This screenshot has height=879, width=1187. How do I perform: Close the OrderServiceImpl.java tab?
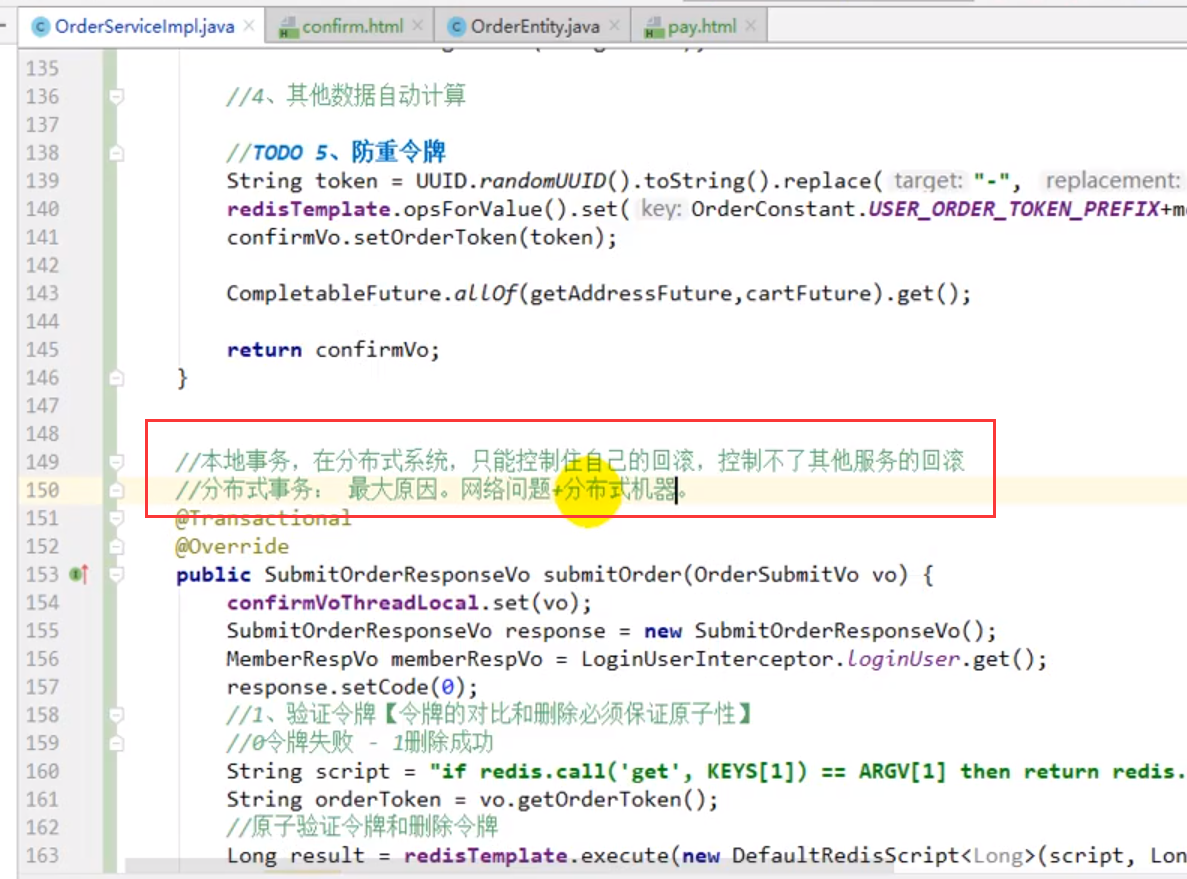(x=248, y=27)
